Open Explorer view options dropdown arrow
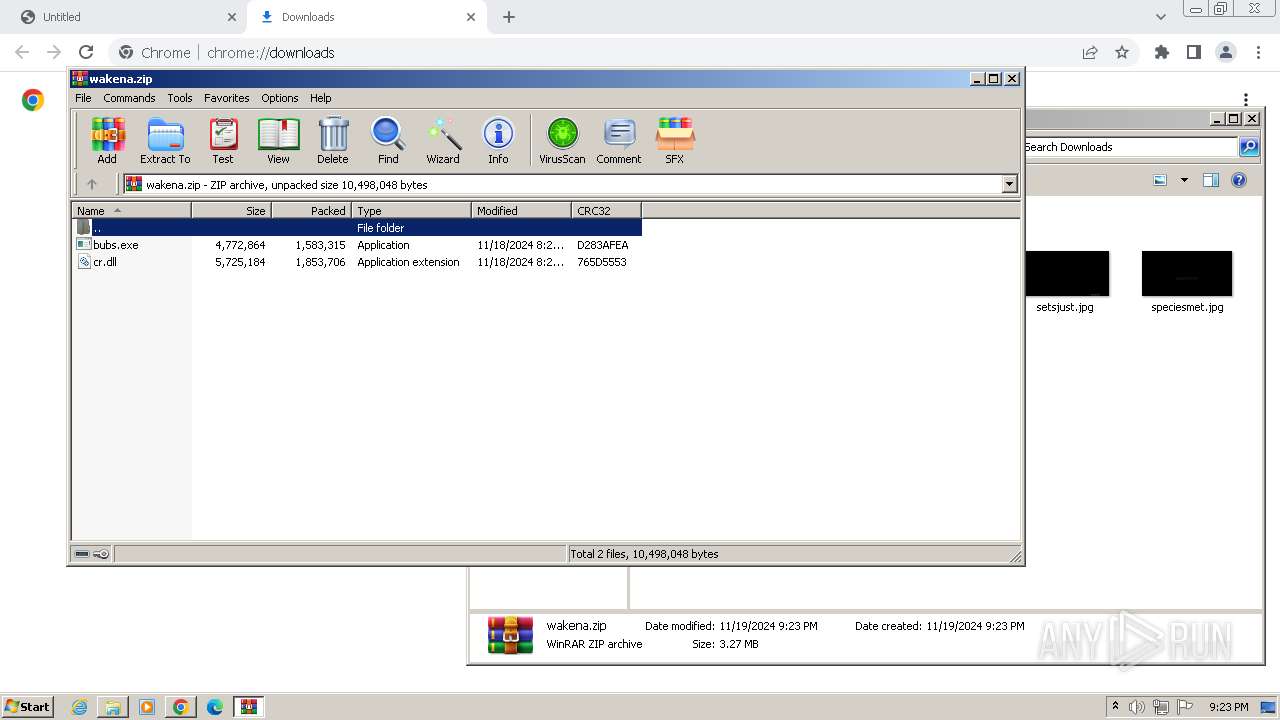 (1184, 180)
